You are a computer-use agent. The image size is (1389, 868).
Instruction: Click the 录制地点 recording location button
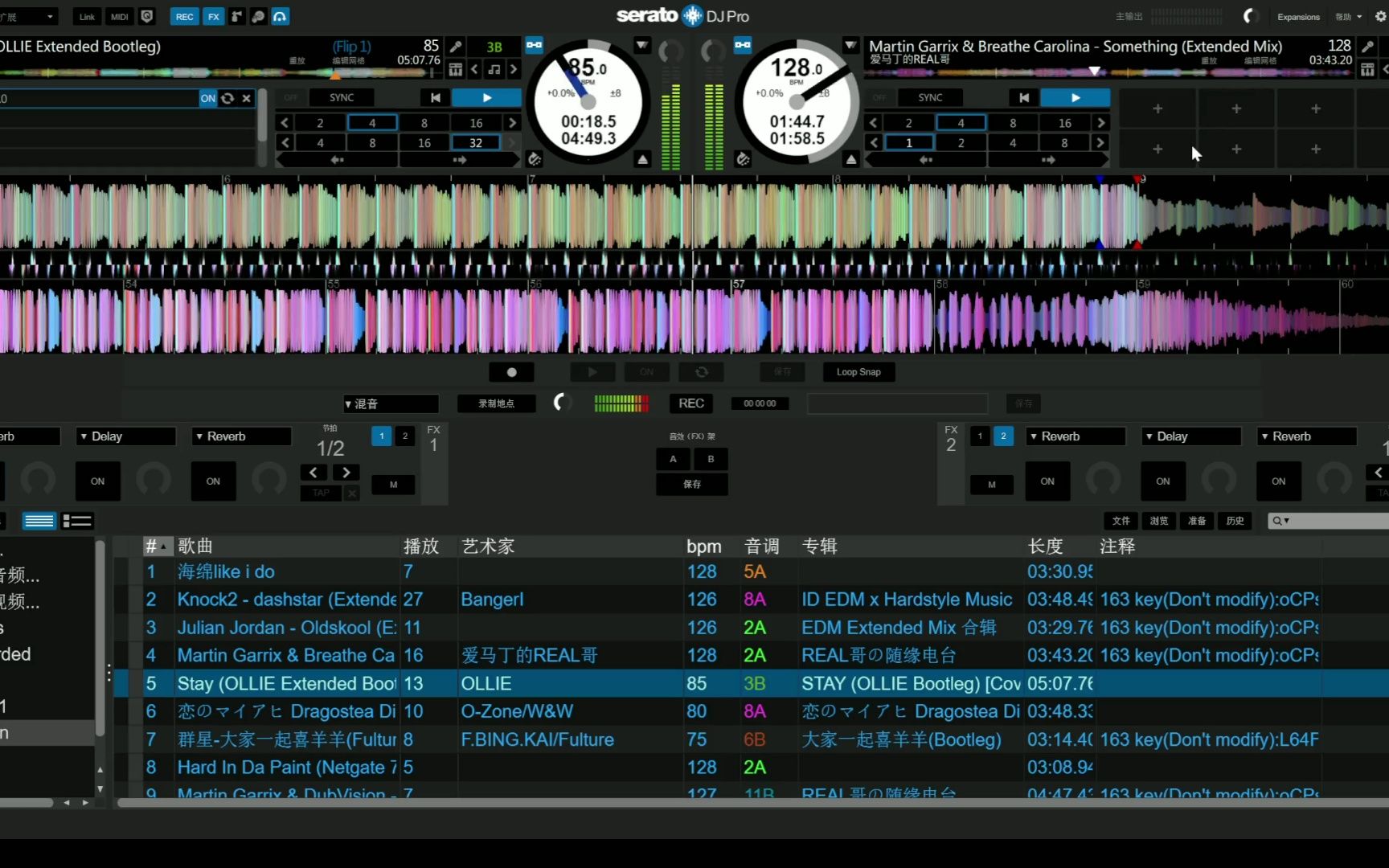497,403
